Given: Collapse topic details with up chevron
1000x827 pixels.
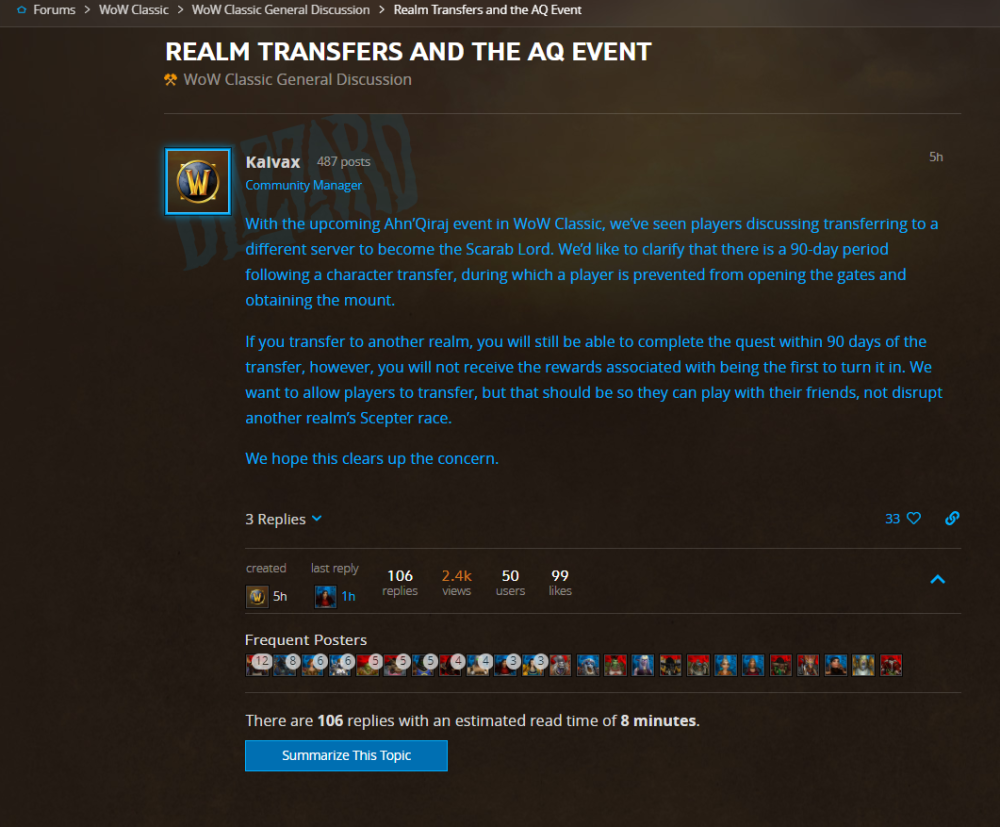Looking at the screenshot, I should [x=937, y=579].
